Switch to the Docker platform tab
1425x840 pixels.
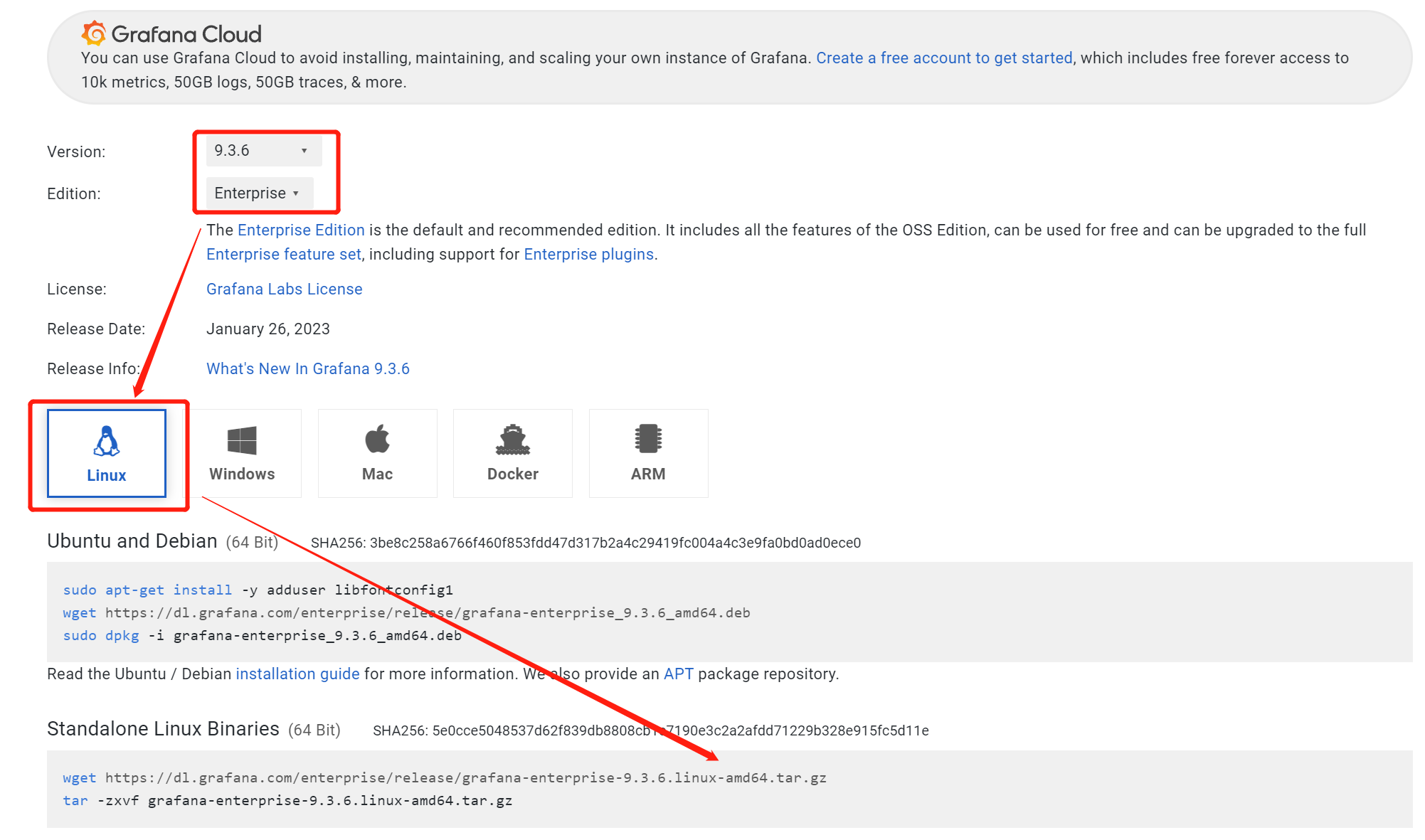tap(513, 453)
